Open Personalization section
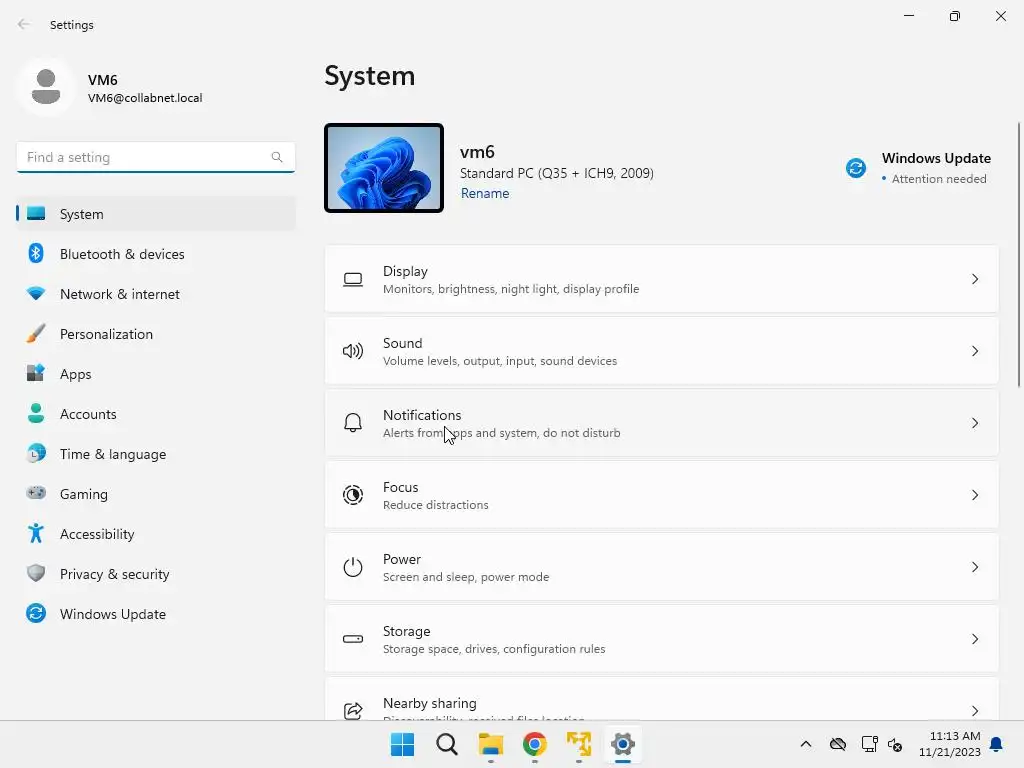The width and height of the screenshot is (1024, 768). coord(155,334)
